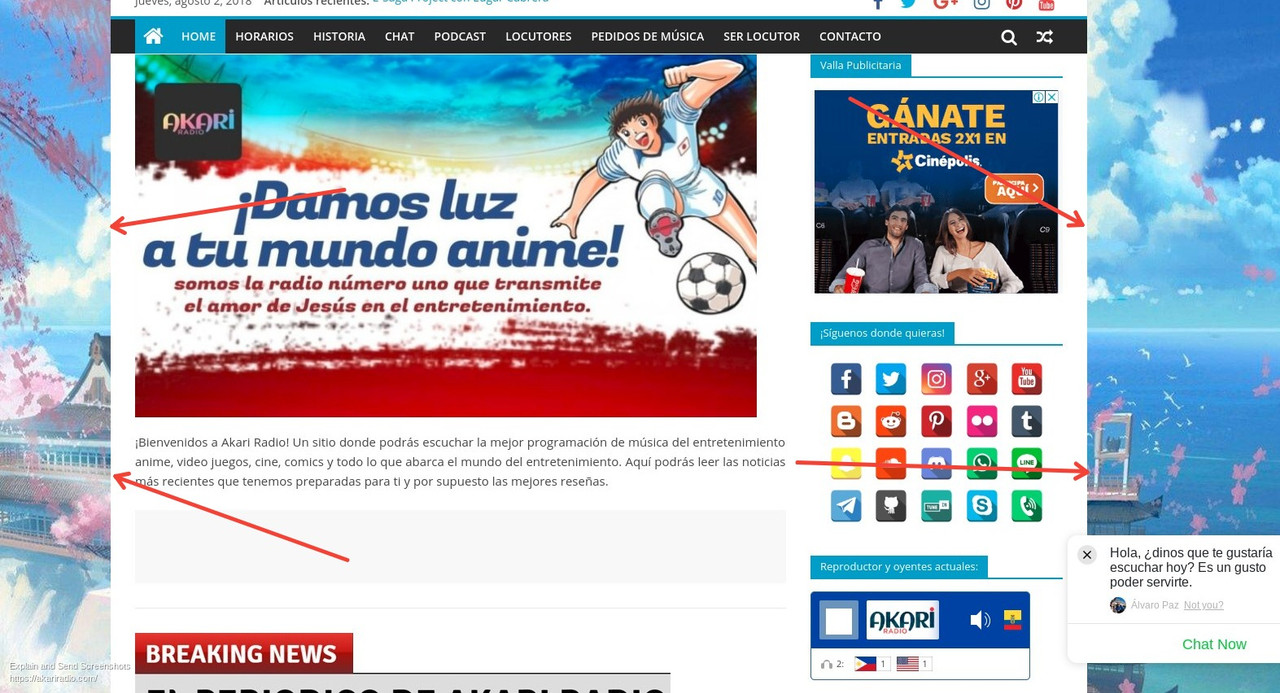Screen dimensions: 1280x693
Task: Open the home icon in navigation bar
Action: coord(153,36)
